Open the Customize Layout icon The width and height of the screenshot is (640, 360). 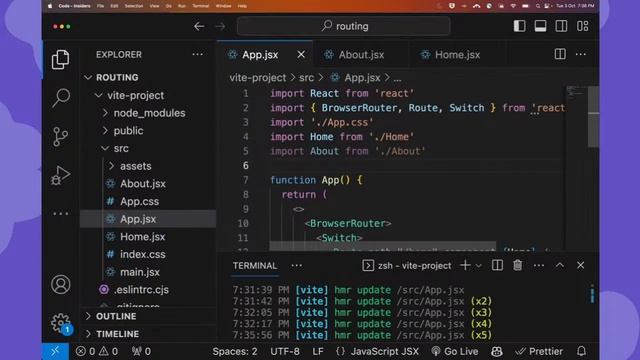(x=582, y=26)
